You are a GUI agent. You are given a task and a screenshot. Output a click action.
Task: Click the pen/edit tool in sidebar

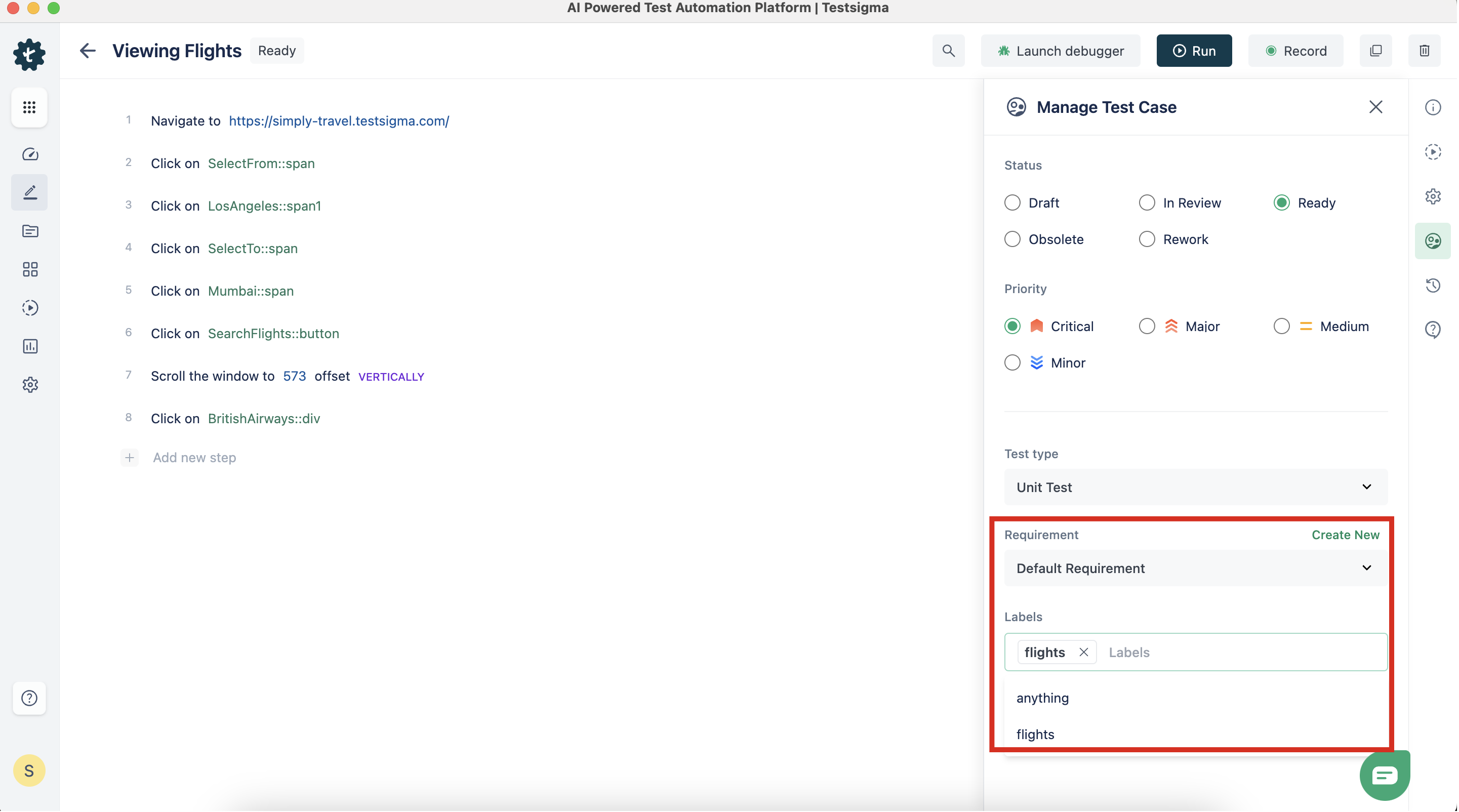[x=28, y=192]
